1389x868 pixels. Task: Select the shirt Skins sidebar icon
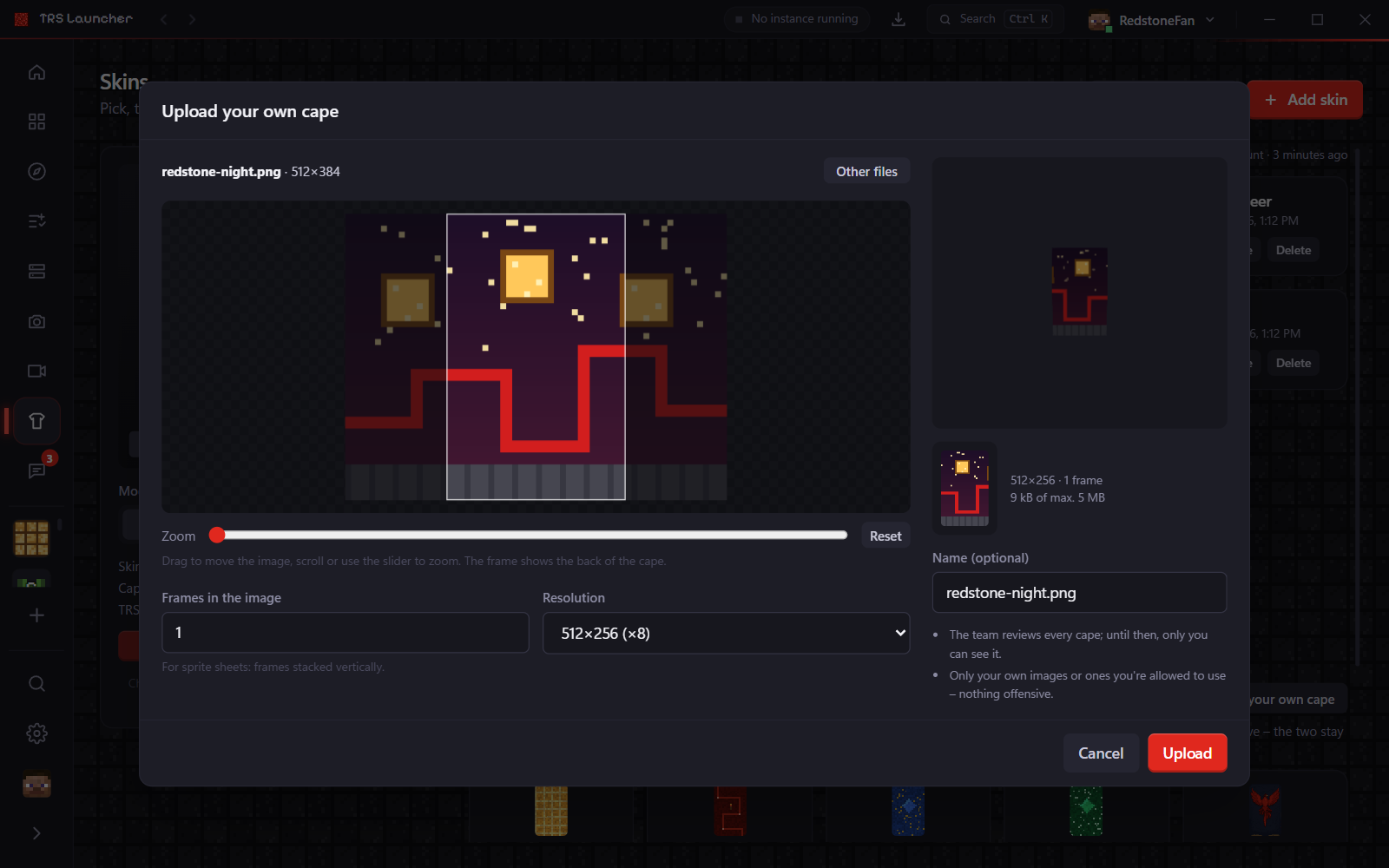pyautogui.click(x=36, y=421)
